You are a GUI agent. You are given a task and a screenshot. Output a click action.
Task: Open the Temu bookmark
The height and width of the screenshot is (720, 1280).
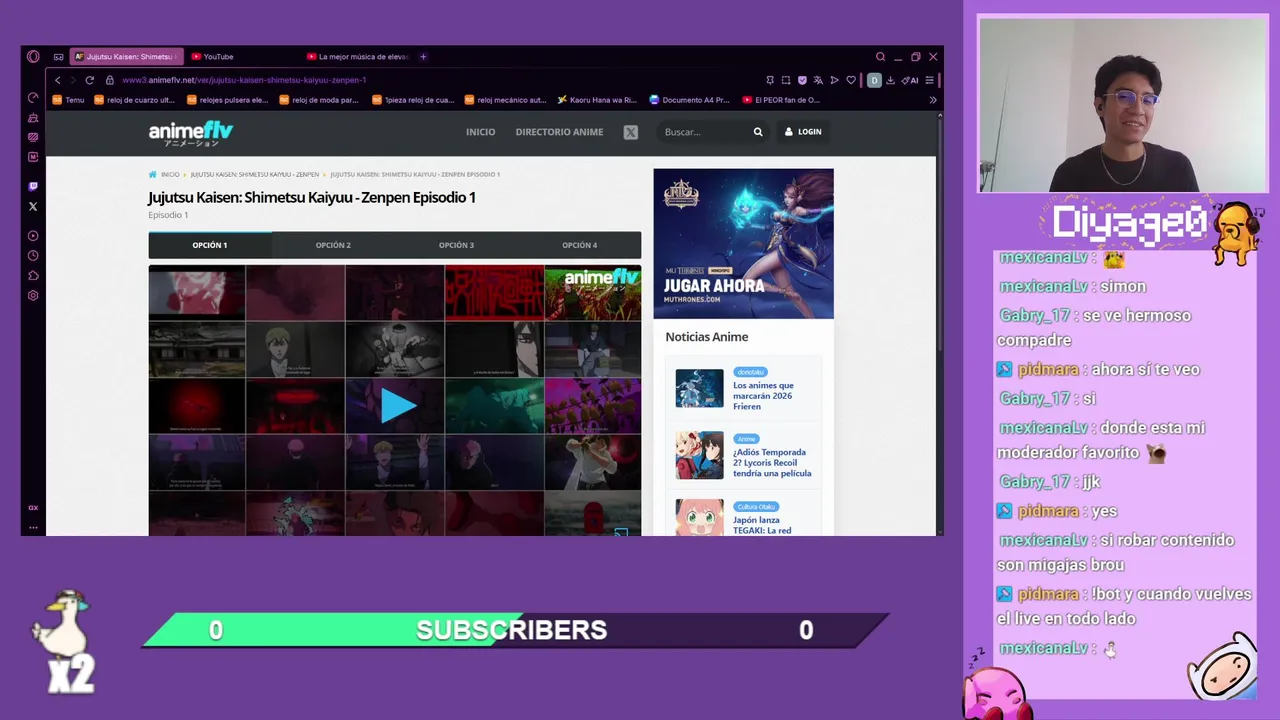pos(69,100)
